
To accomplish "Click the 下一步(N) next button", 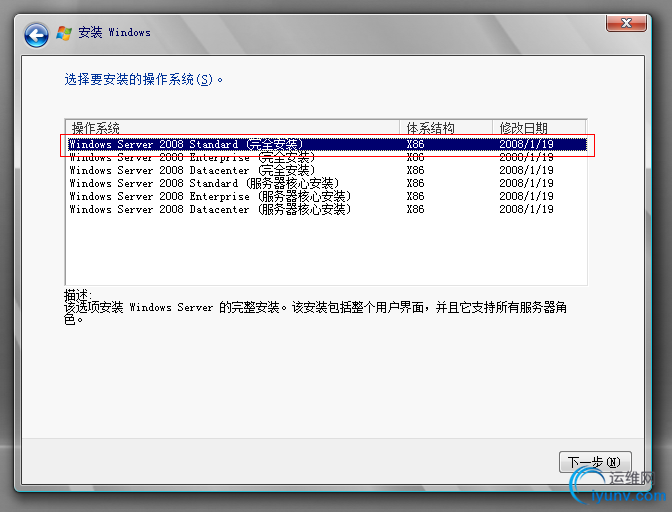I will click(x=595, y=462).
